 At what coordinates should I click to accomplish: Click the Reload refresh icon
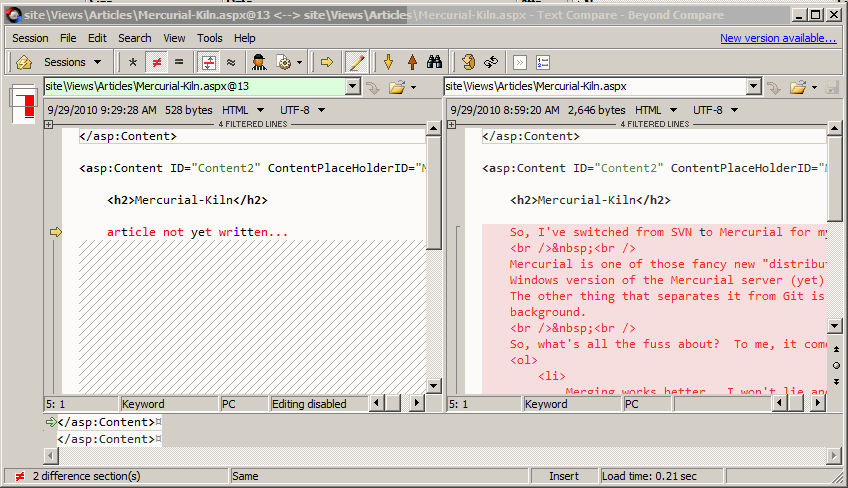click(491, 62)
